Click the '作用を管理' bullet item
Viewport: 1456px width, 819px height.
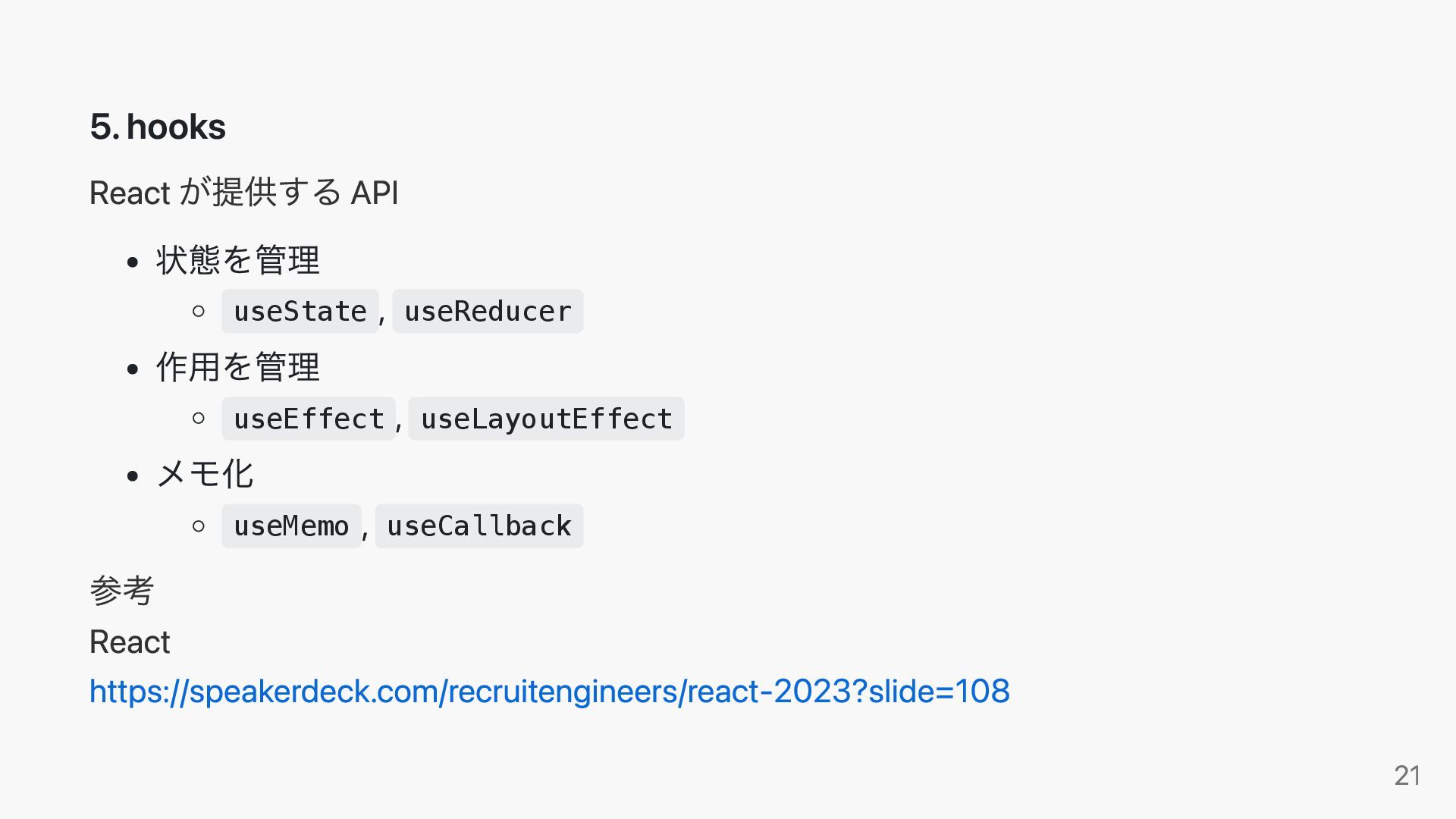pyautogui.click(x=238, y=367)
